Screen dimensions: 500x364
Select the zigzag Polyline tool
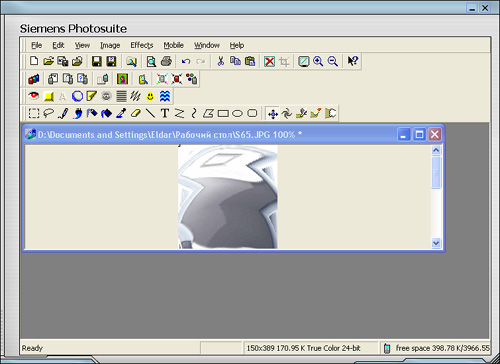179,113
